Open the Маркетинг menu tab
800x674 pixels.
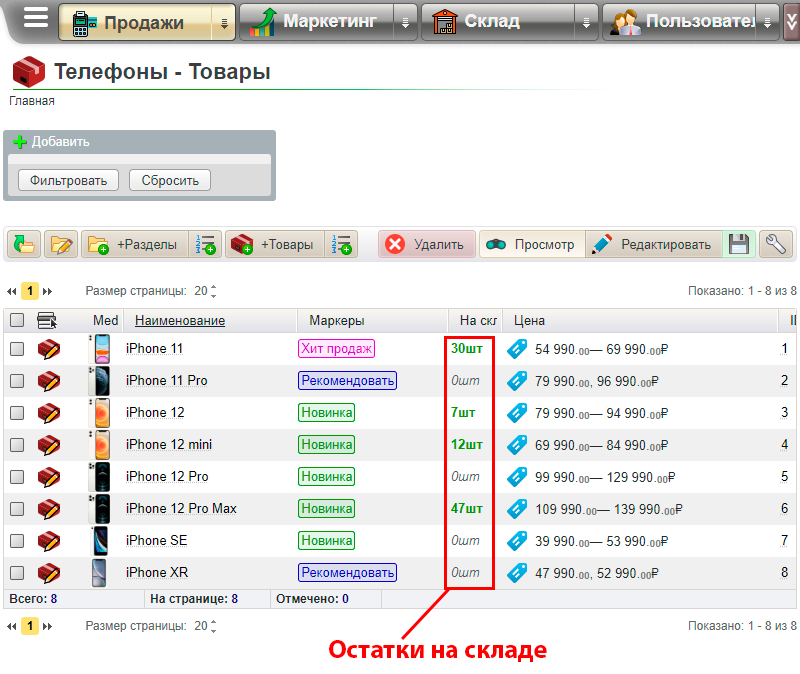point(317,22)
